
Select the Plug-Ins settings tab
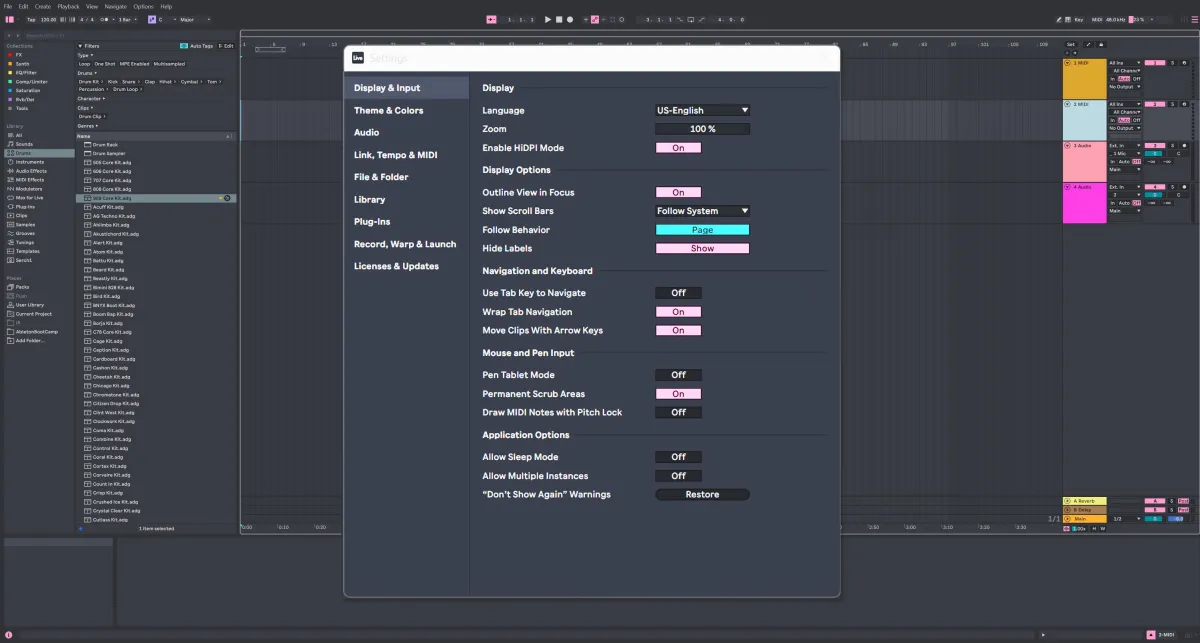pos(406,221)
